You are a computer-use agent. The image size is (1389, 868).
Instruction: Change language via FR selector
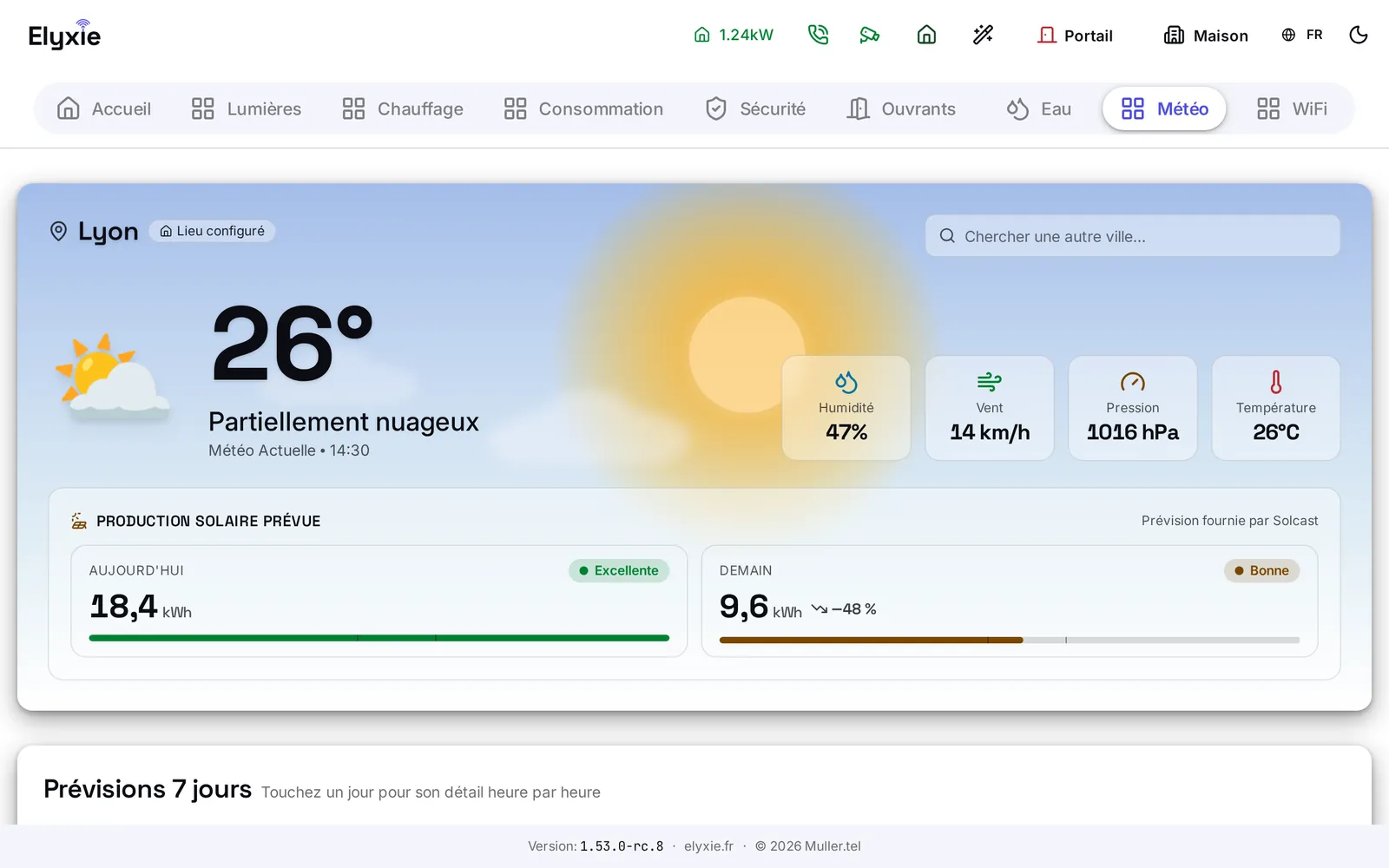[1302, 35]
